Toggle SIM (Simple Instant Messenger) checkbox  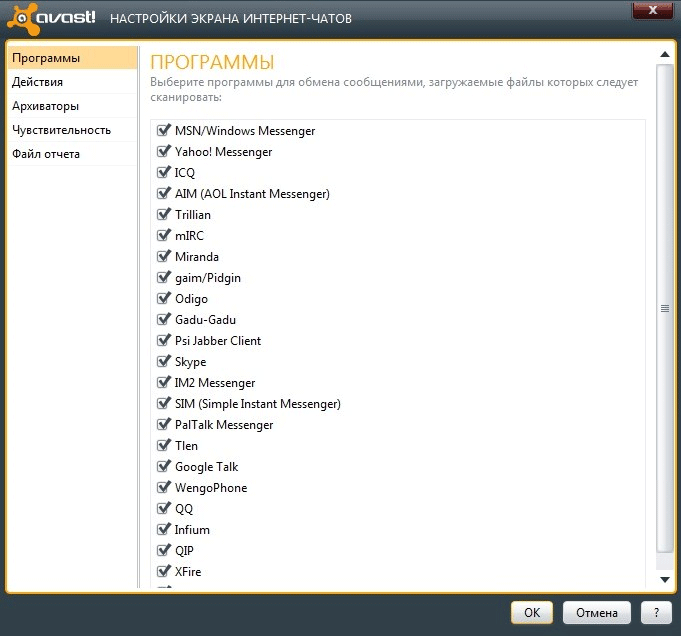pyautogui.click(x=163, y=403)
